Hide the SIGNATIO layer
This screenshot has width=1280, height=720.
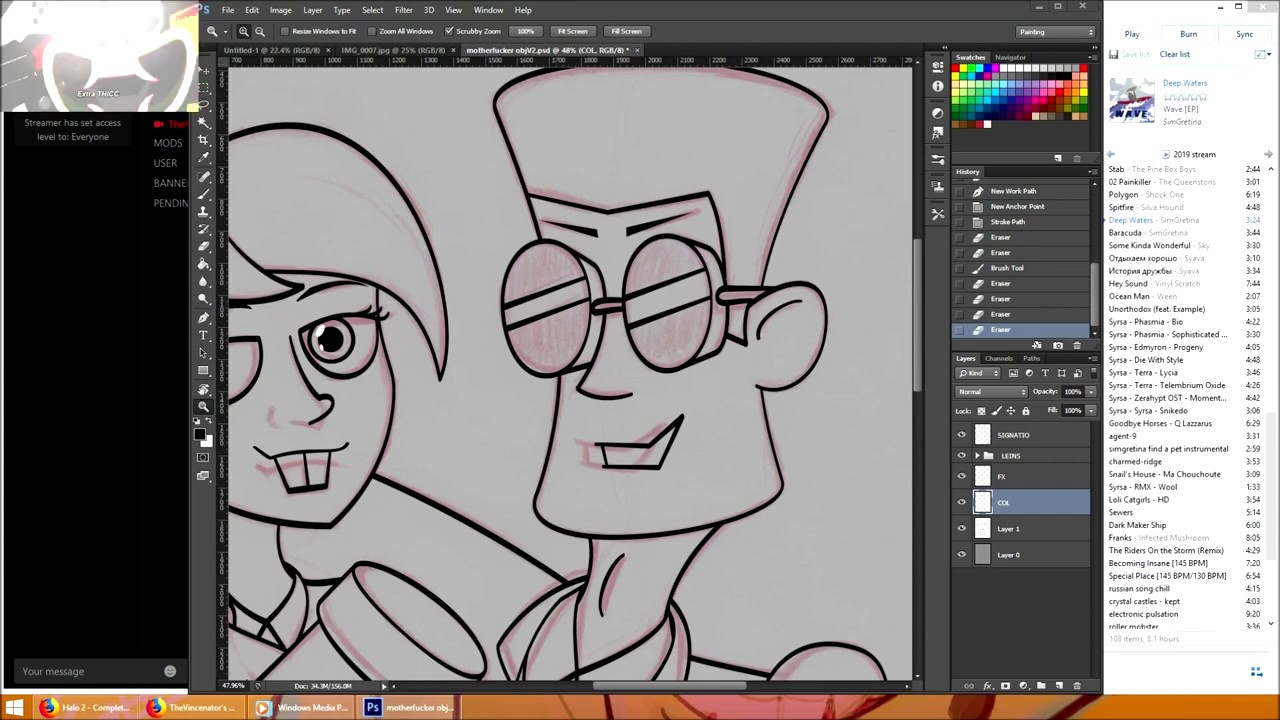tap(962, 434)
